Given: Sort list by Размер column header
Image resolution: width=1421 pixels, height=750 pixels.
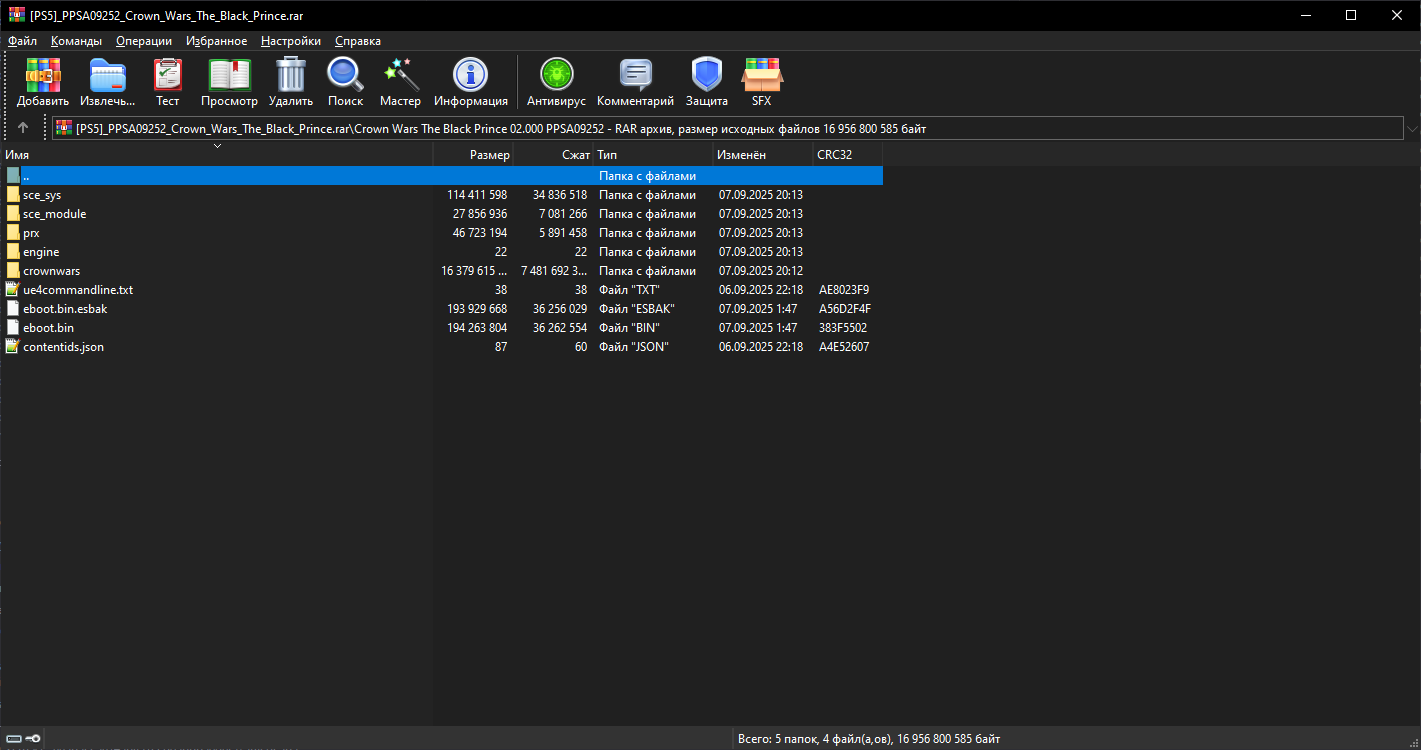Looking at the screenshot, I should click(489, 155).
